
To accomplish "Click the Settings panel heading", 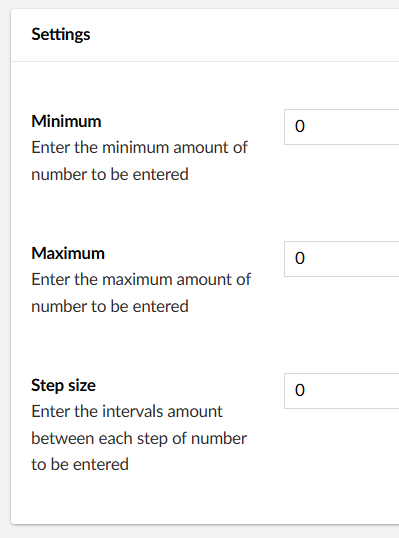I will pos(61,35).
